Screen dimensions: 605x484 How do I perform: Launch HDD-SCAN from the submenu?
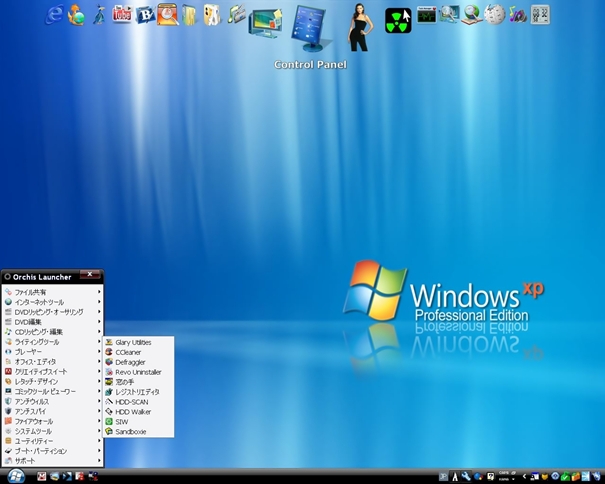(x=138, y=402)
